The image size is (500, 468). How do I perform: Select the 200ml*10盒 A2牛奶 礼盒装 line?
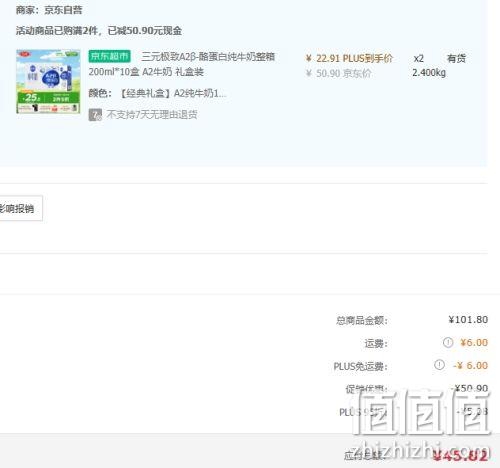(x=146, y=72)
